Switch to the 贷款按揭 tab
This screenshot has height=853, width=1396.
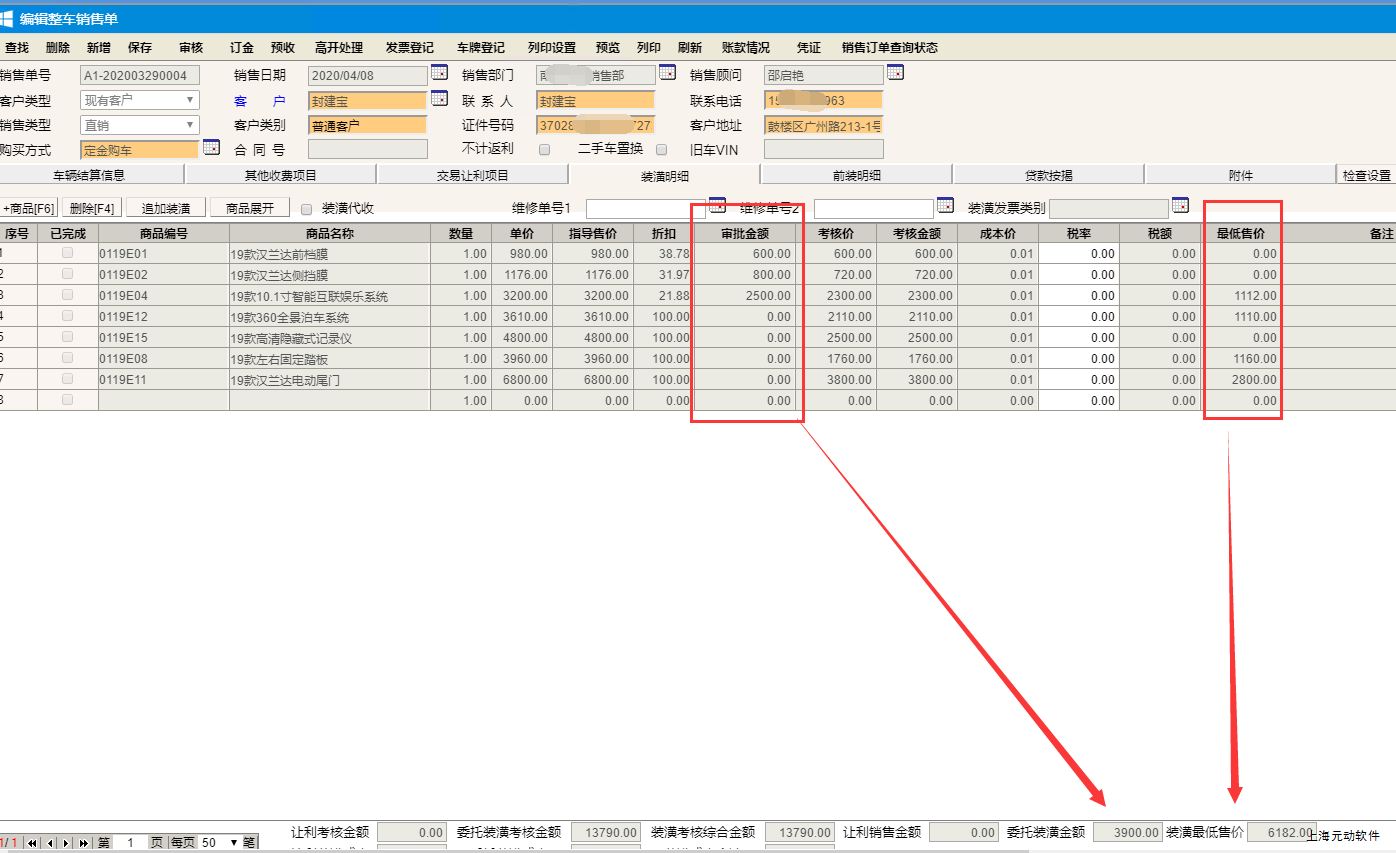click(1048, 175)
